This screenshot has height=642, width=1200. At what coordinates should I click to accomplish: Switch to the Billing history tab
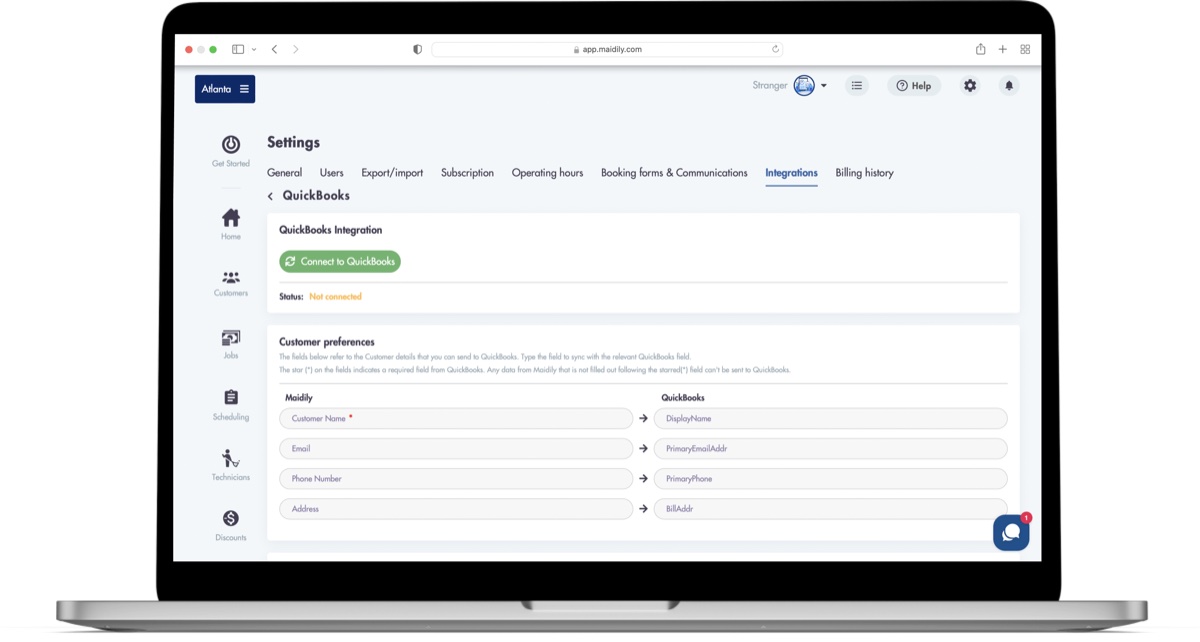tap(864, 173)
